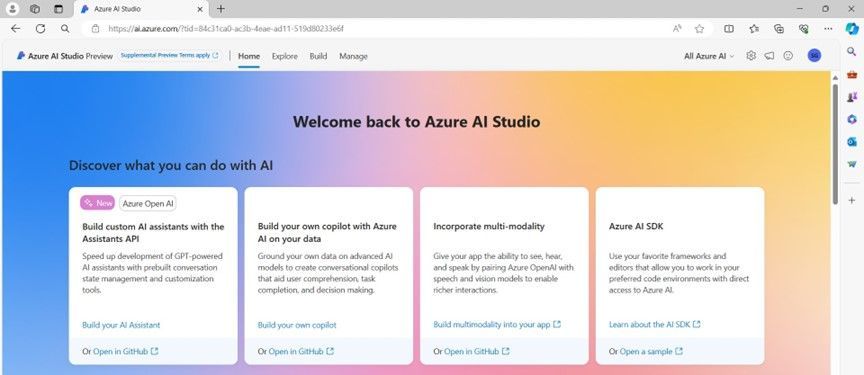Open the favorites list icon

(x=754, y=29)
